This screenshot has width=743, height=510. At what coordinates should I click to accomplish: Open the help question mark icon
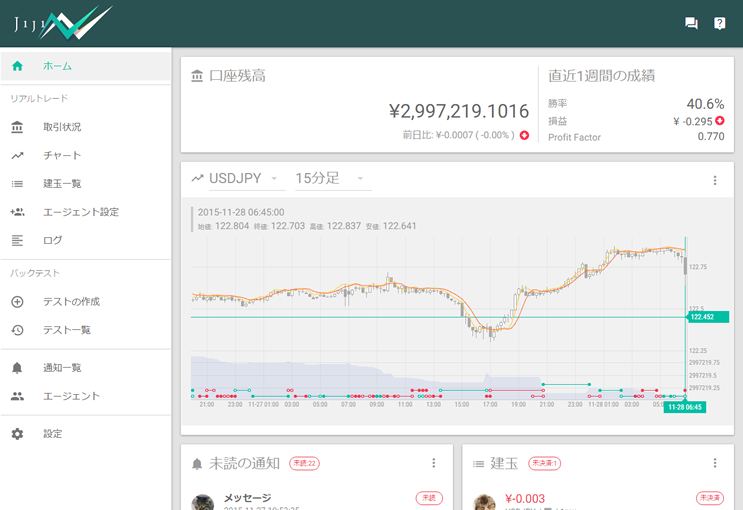click(719, 23)
